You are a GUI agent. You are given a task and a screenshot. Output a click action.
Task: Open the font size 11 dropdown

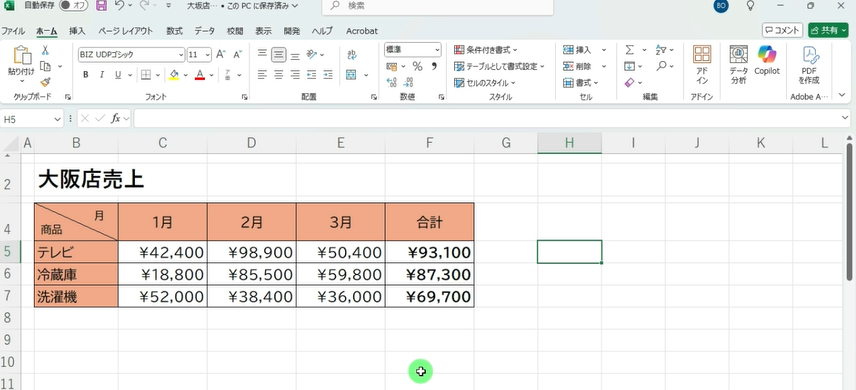pyautogui.click(x=207, y=55)
